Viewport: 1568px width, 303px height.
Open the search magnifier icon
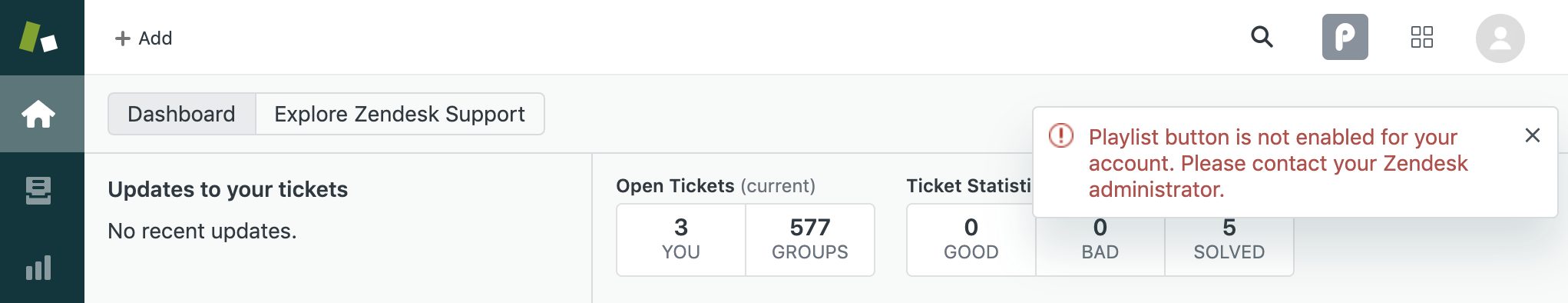[1262, 37]
